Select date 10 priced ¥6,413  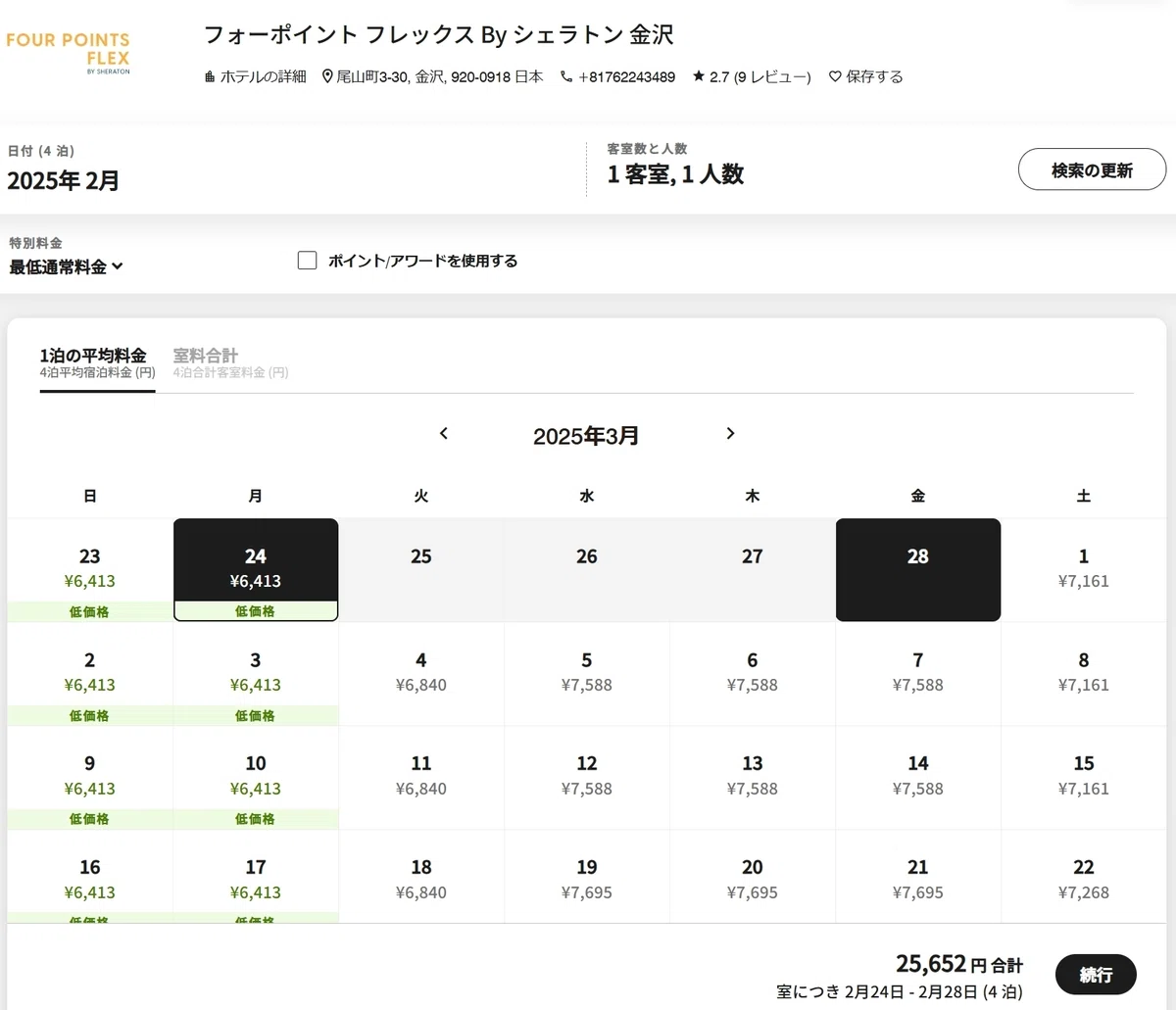tap(256, 778)
